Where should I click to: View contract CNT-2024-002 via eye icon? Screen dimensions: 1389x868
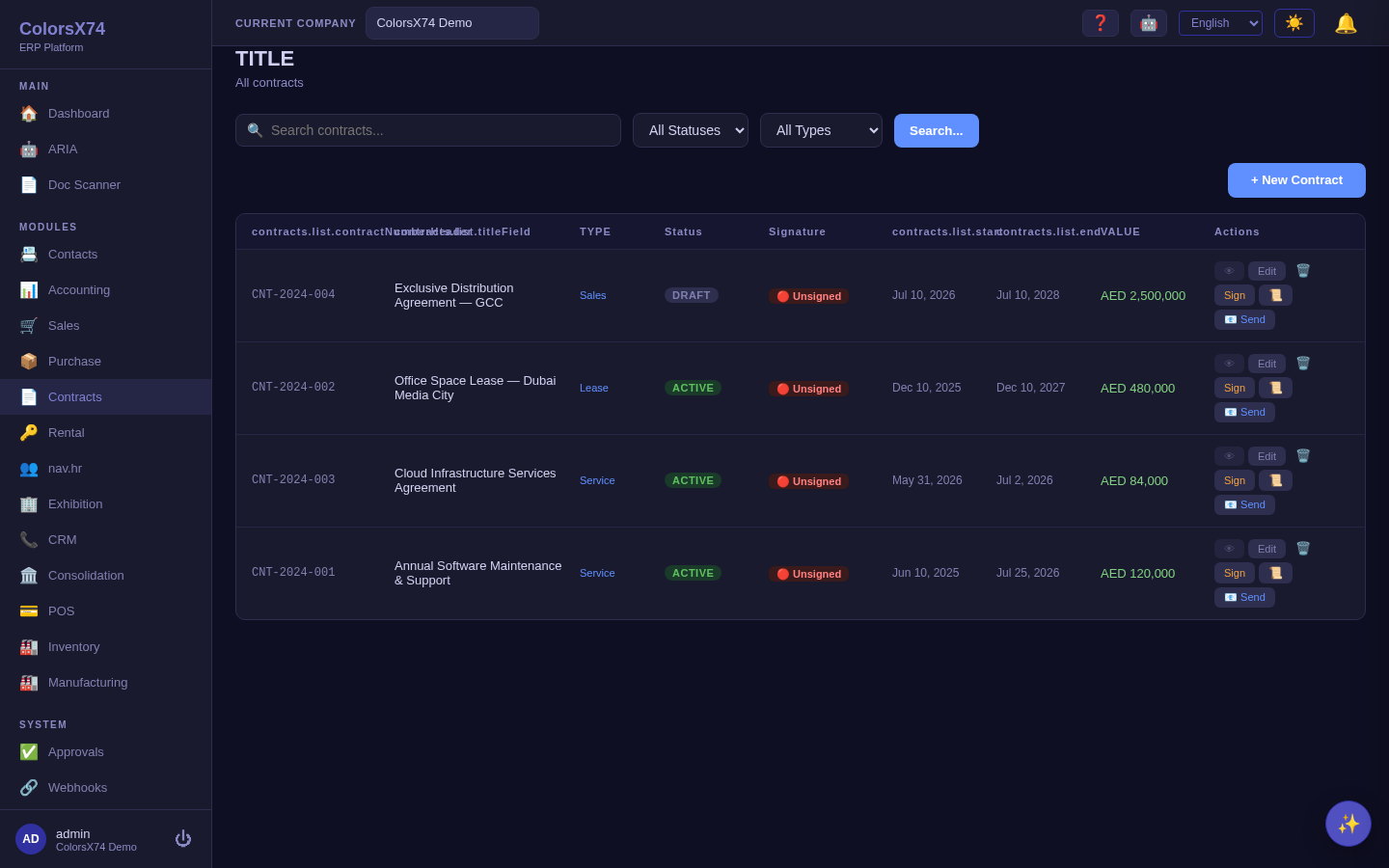1229,364
